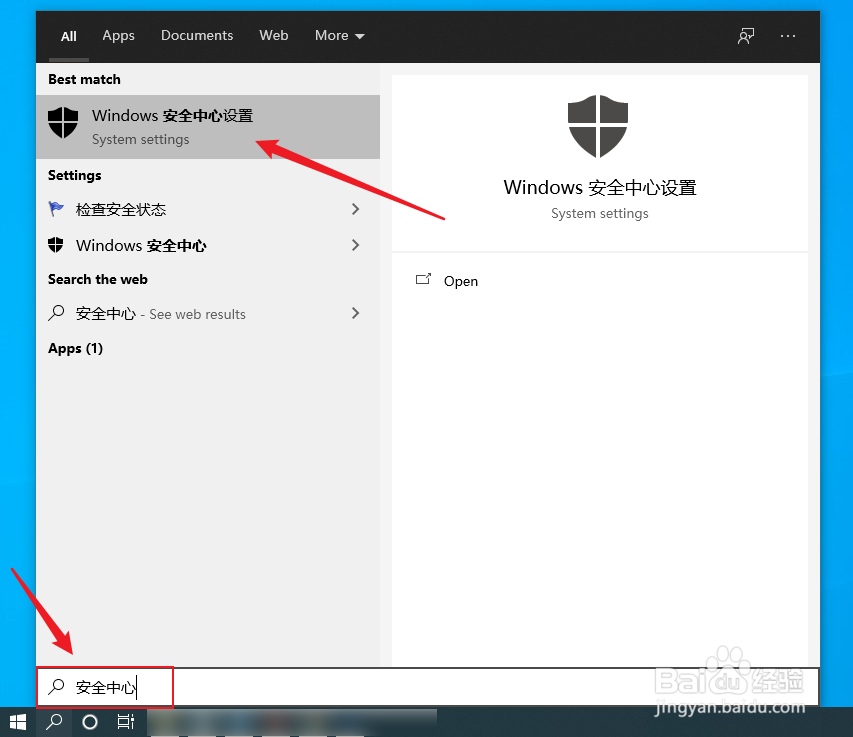The image size is (853, 737).
Task: Click the shield icon beside Windows 安全中心
Action: tap(55, 245)
